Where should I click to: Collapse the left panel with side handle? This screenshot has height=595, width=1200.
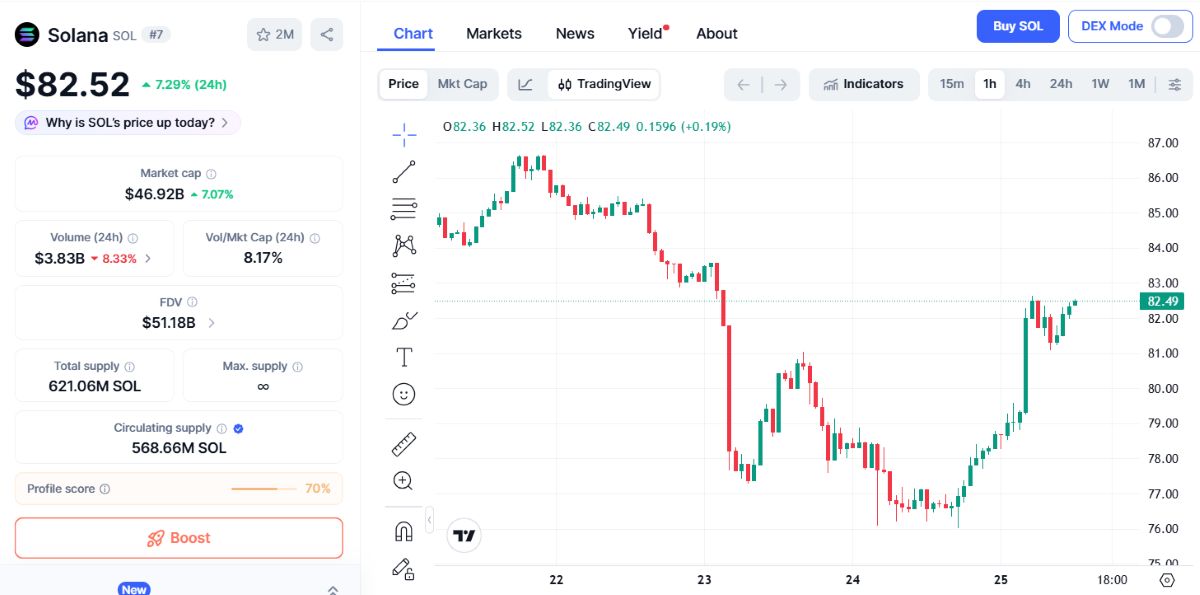click(429, 520)
